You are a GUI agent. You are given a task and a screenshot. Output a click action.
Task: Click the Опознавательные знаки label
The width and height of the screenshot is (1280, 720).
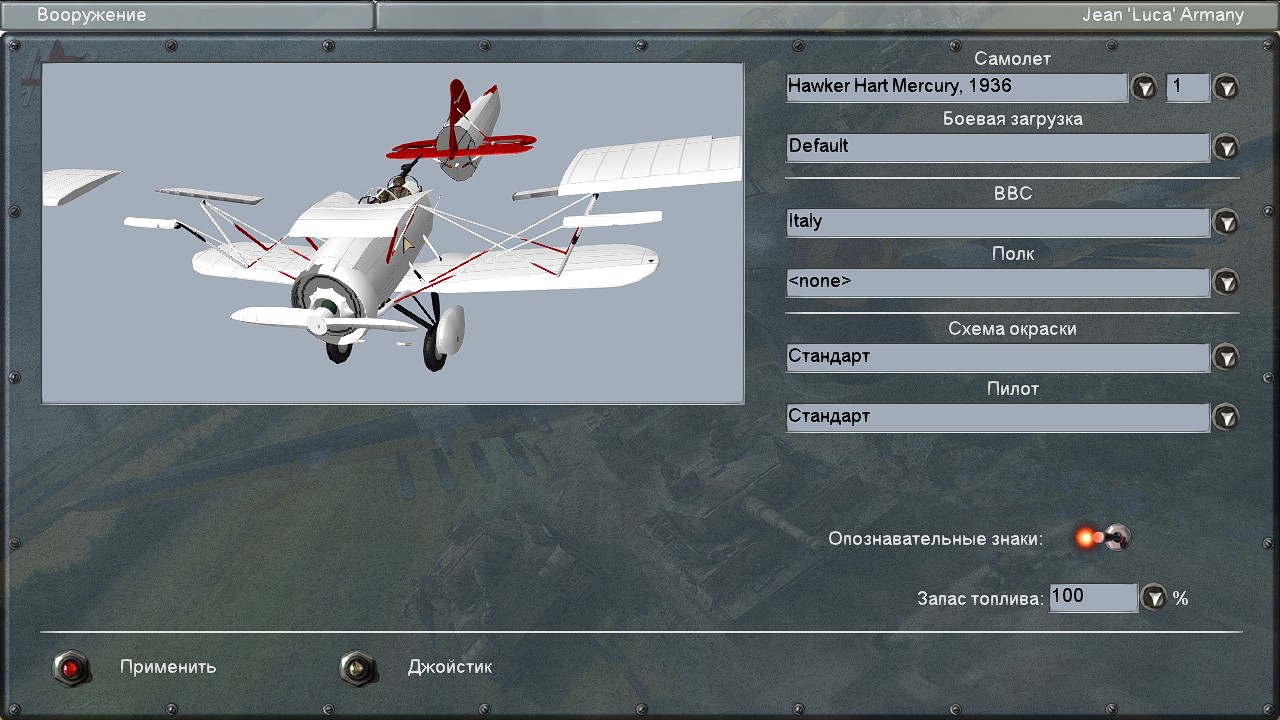(x=936, y=540)
